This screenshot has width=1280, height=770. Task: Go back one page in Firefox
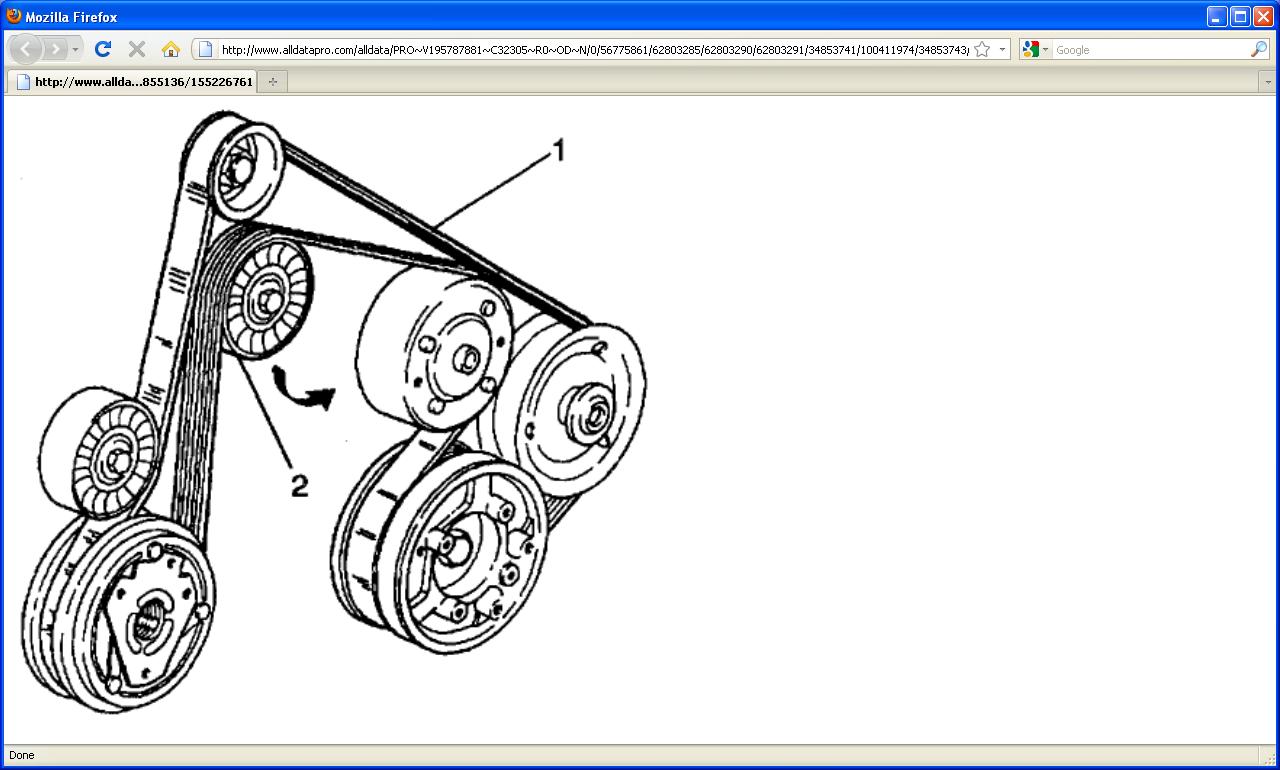[x=25, y=49]
